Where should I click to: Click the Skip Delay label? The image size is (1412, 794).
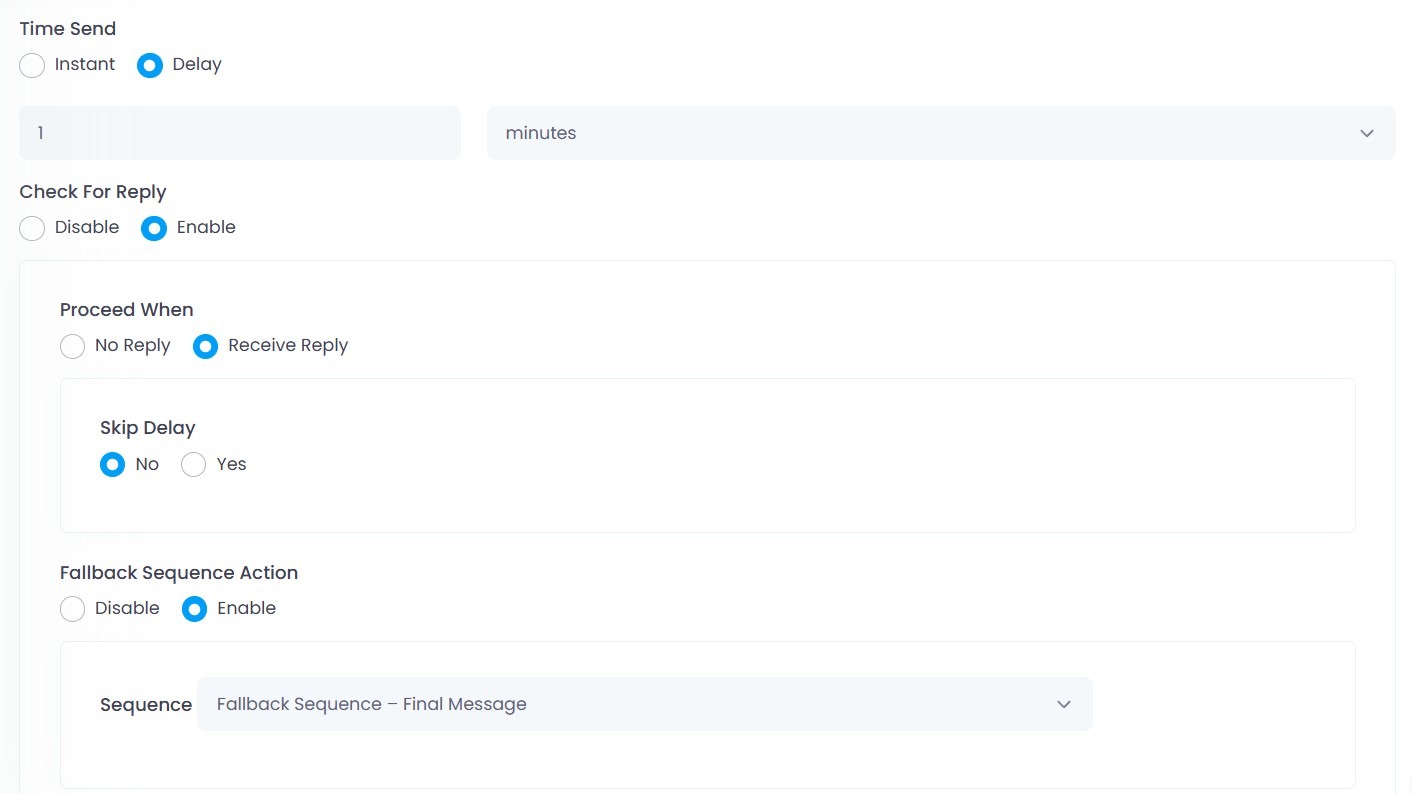(148, 428)
